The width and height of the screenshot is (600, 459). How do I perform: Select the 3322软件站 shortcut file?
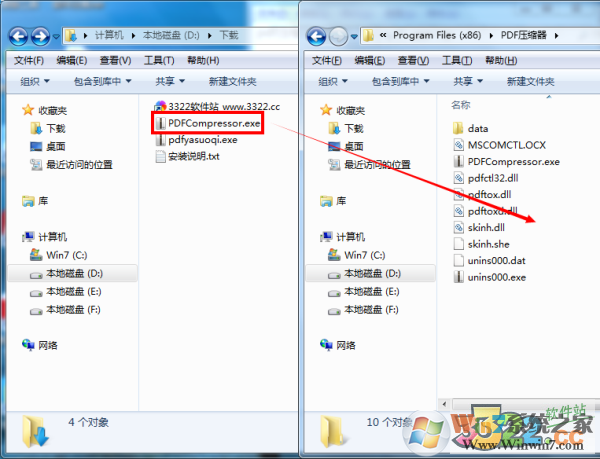coord(217,106)
